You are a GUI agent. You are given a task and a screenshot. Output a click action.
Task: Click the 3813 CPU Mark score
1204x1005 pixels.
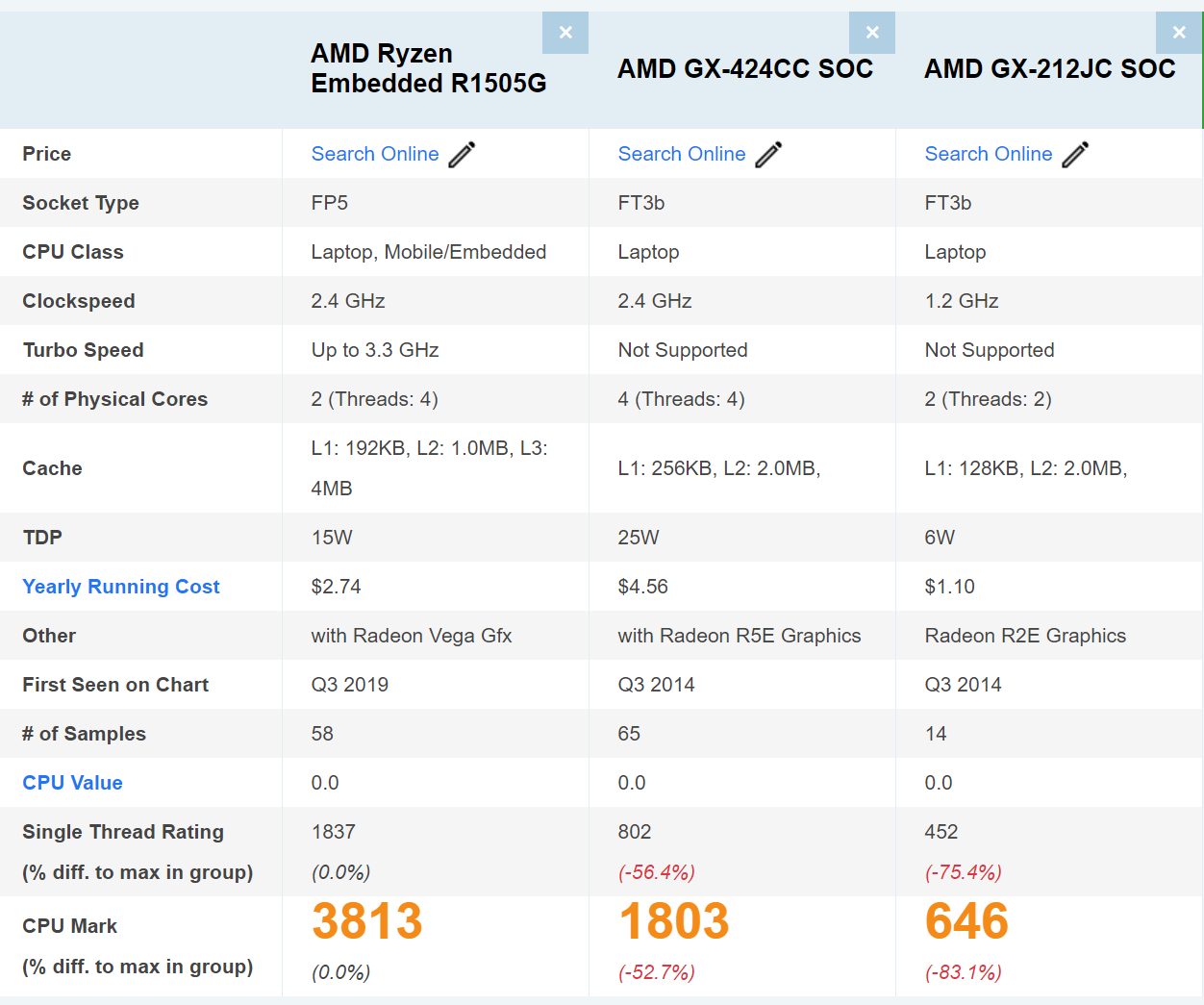coord(367,921)
